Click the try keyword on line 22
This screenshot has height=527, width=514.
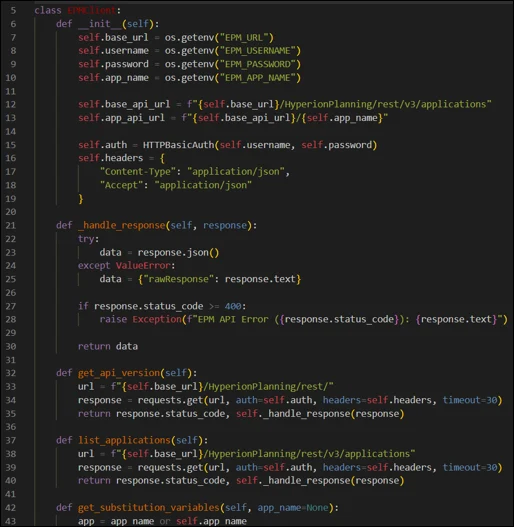coord(86,239)
